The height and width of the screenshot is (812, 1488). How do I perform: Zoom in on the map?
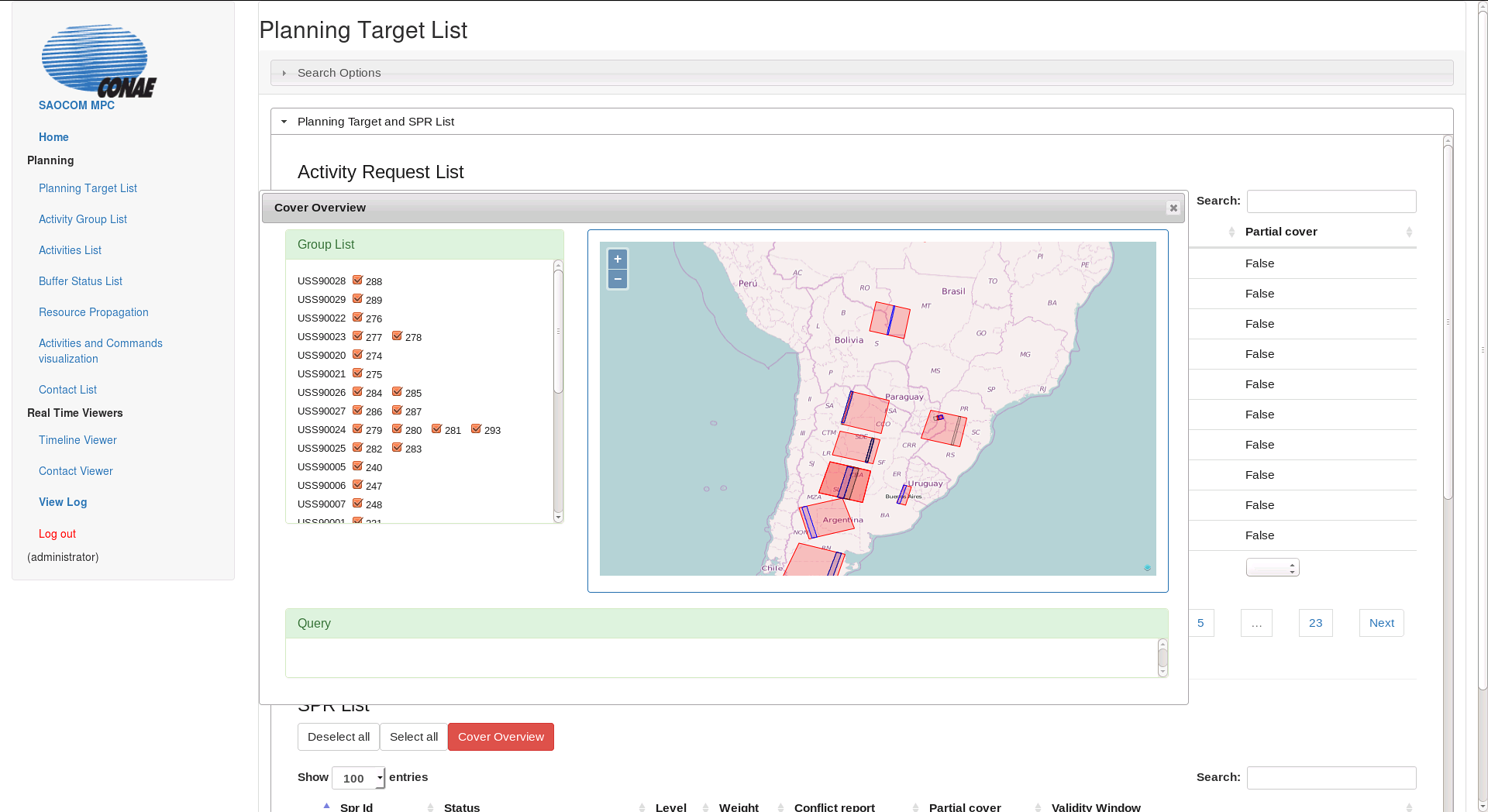tap(617, 259)
